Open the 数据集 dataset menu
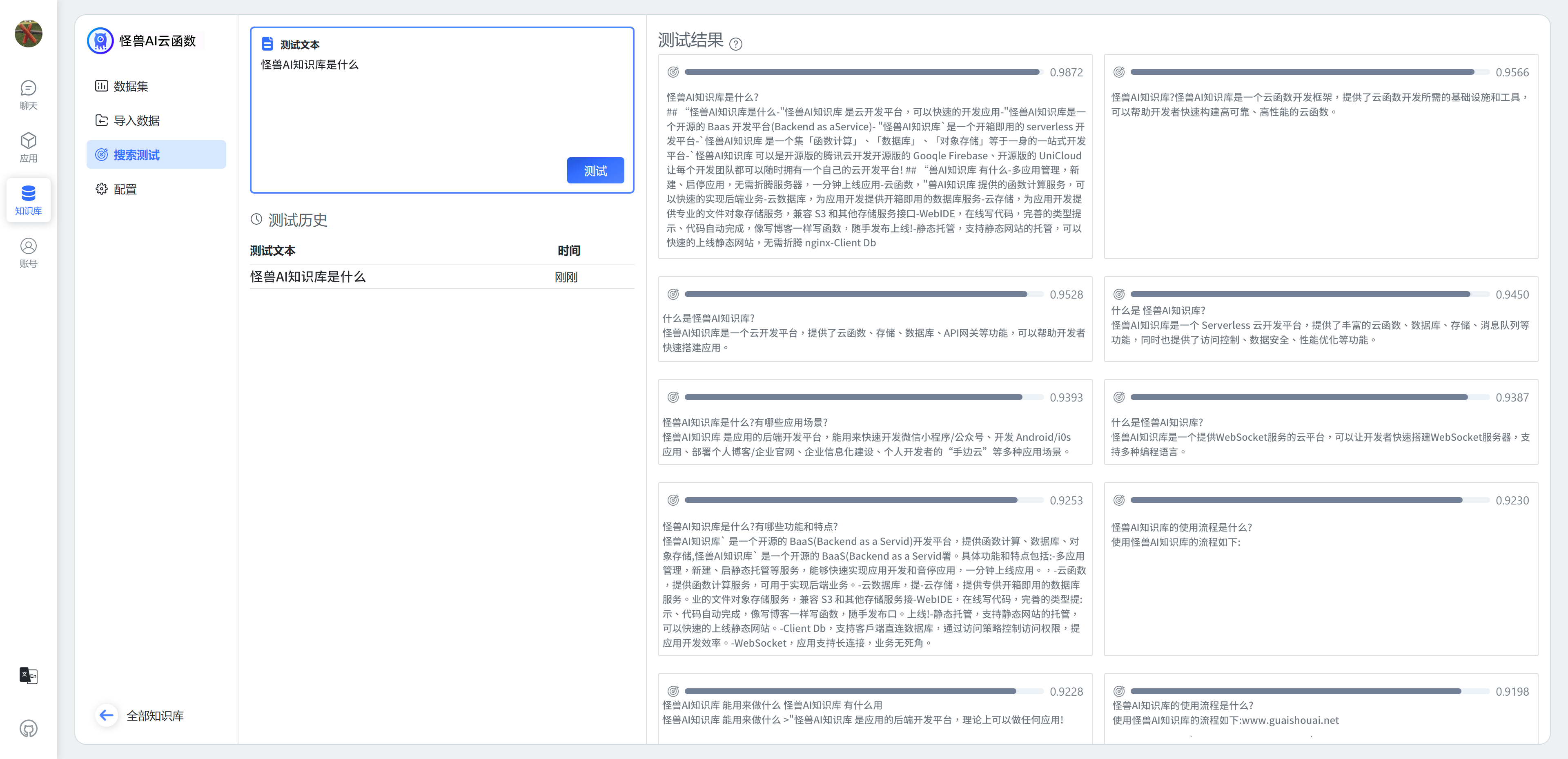Viewport: 1568px width, 759px height. tap(156, 86)
